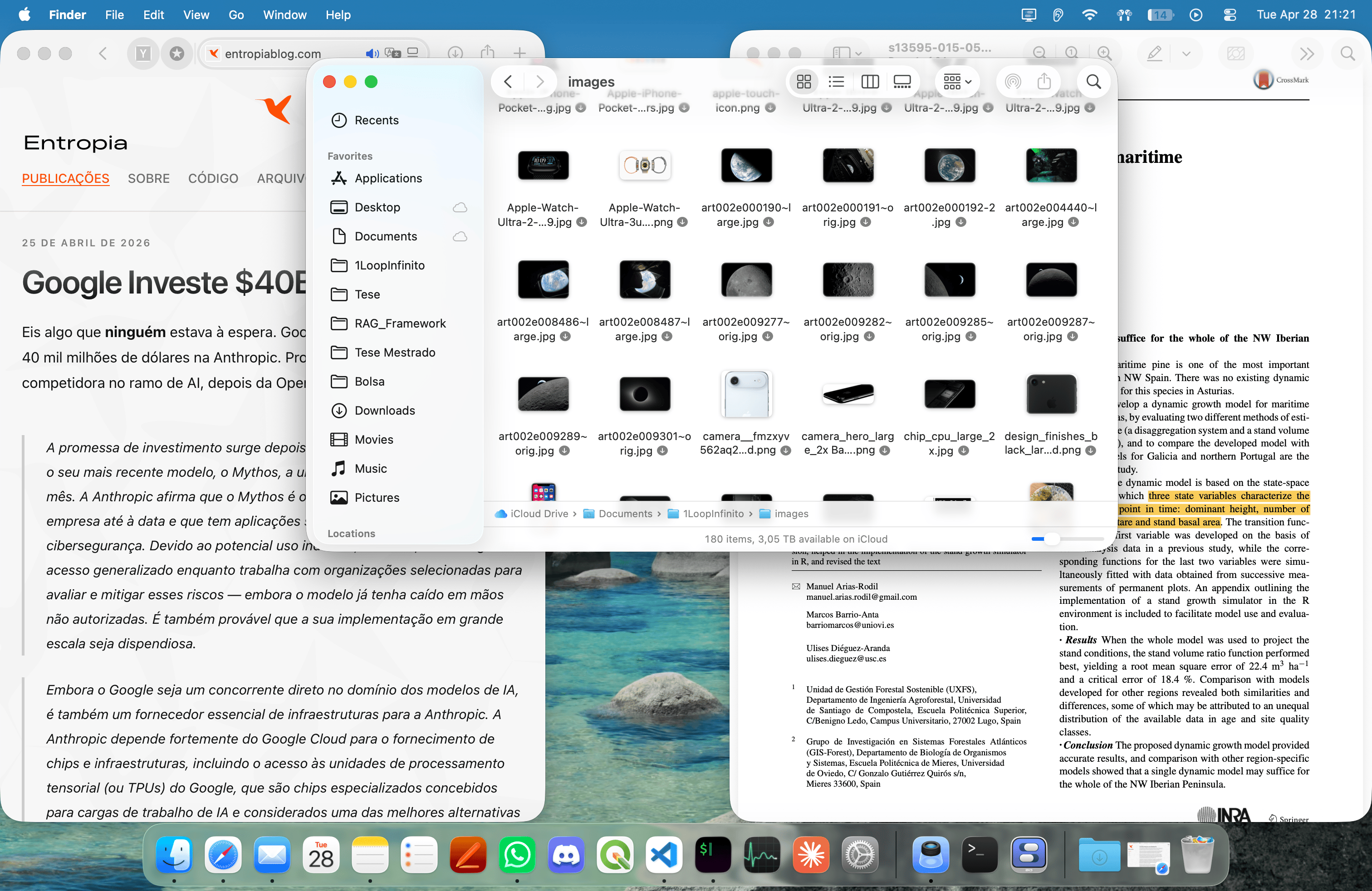Open markup options chevron in Preview

pyautogui.click(x=1186, y=54)
